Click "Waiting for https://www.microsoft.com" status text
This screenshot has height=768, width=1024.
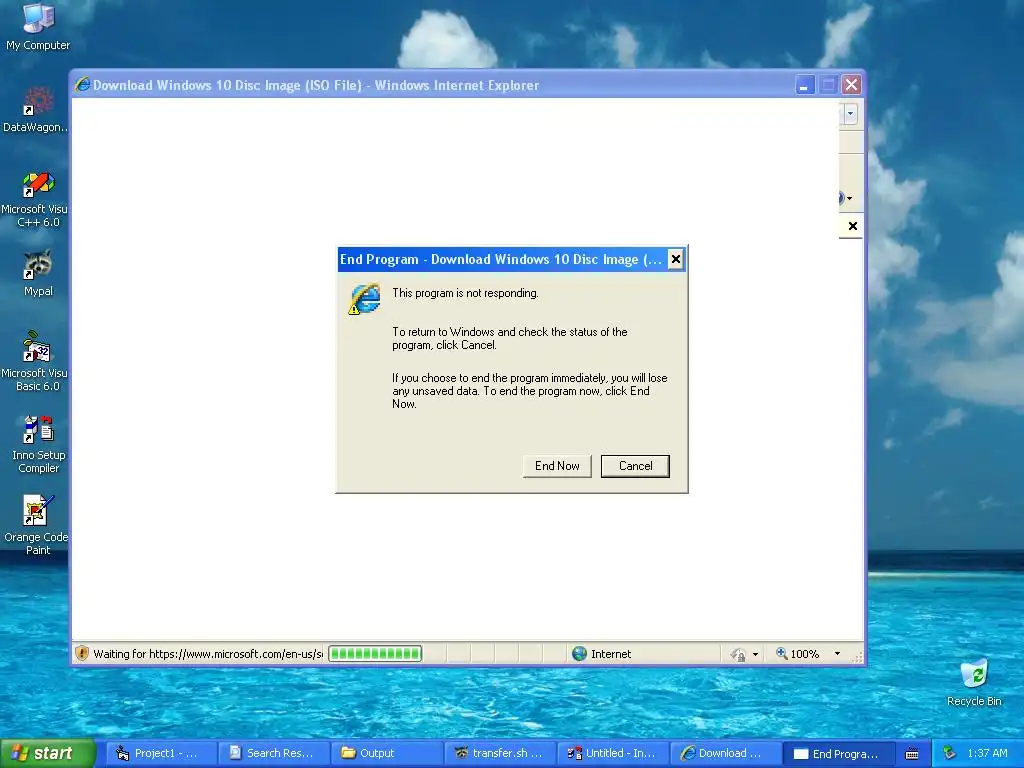tap(208, 654)
